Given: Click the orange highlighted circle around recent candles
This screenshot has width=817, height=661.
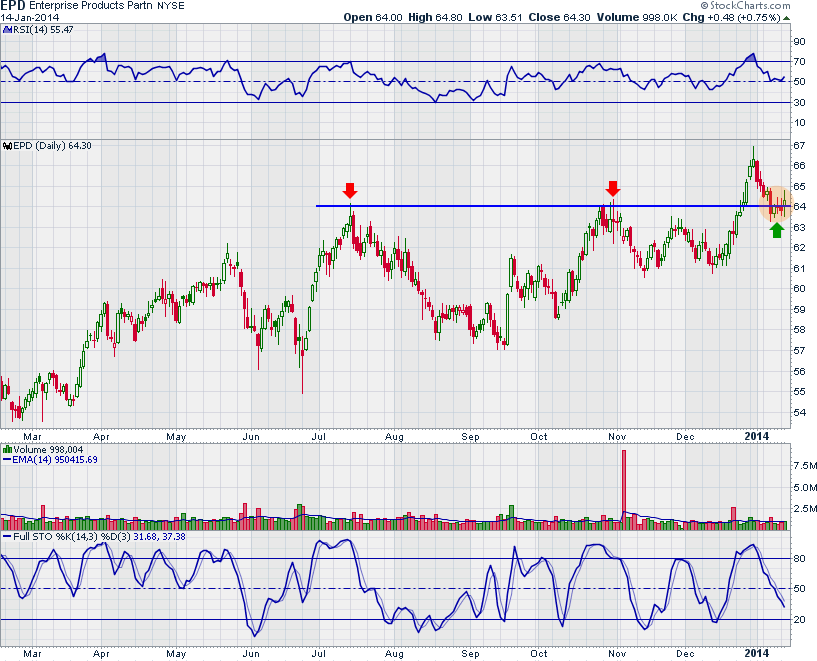Looking at the screenshot, I should pos(776,204).
